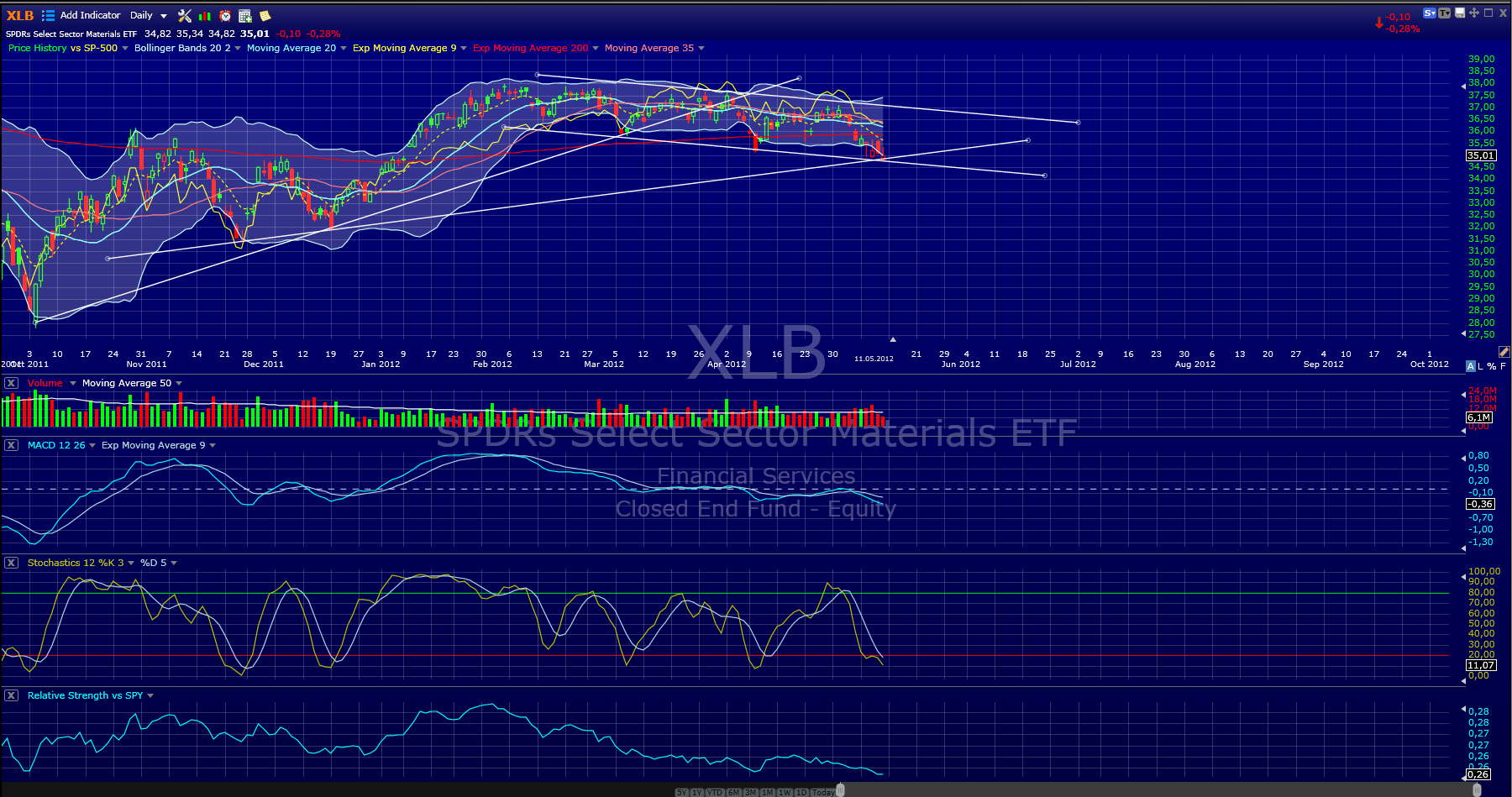
Task: Open the indicator list icon
Action: click(48, 15)
